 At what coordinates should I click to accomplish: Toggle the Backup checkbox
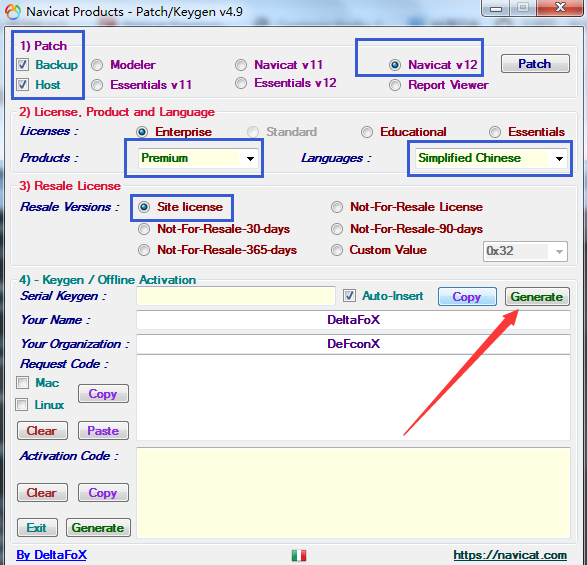[x=22, y=65]
